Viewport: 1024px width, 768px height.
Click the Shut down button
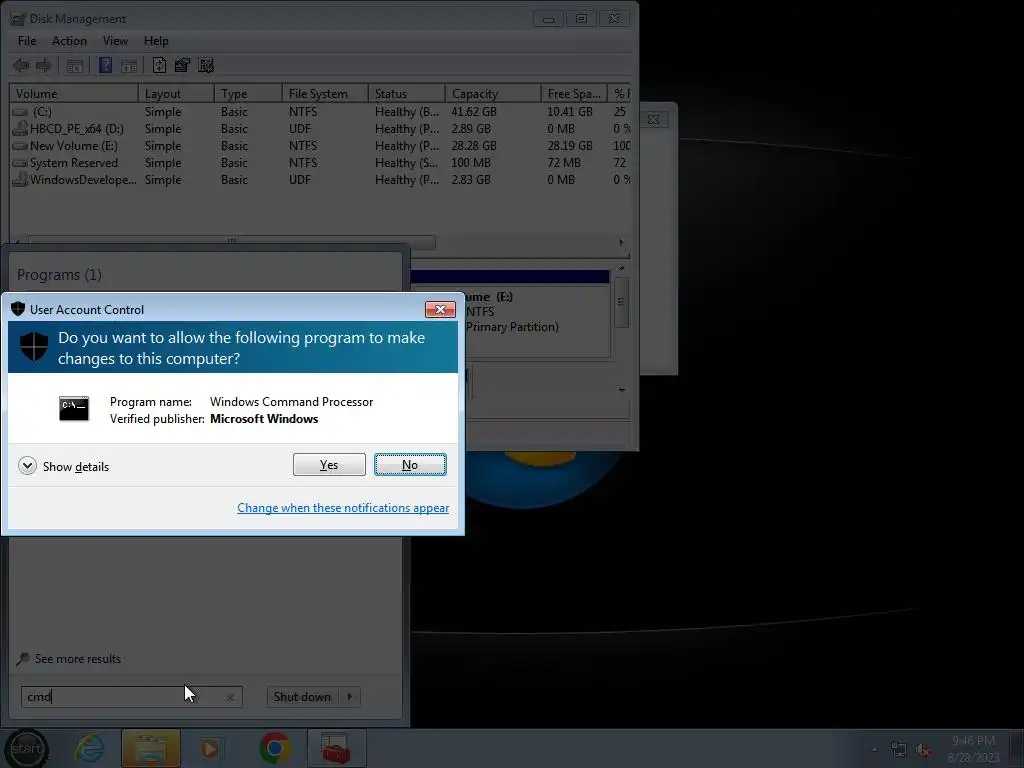point(302,697)
